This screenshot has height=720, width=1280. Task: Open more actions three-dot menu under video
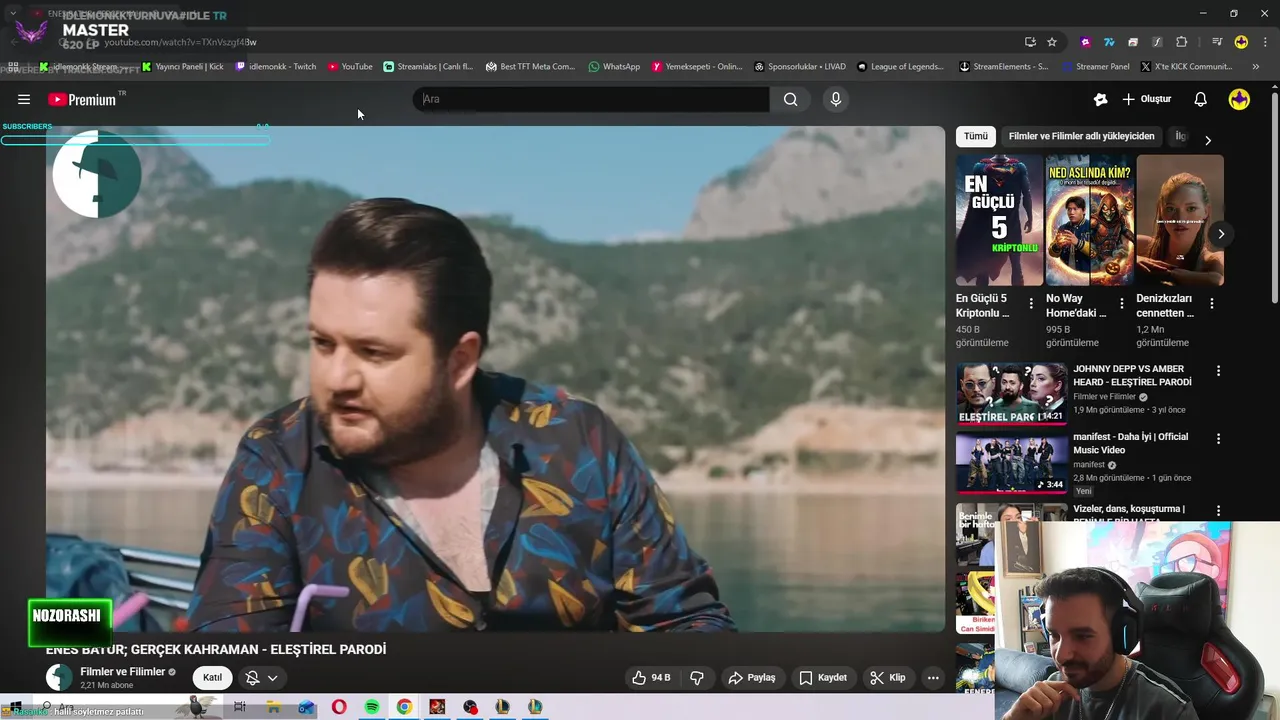pos(933,677)
